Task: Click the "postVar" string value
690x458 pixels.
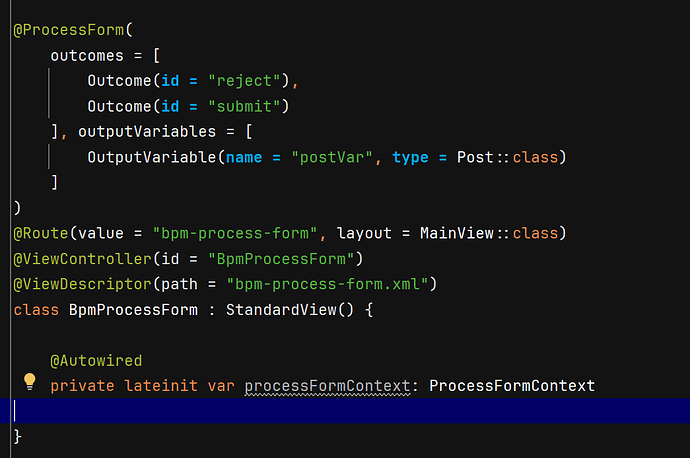Action: point(332,158)
